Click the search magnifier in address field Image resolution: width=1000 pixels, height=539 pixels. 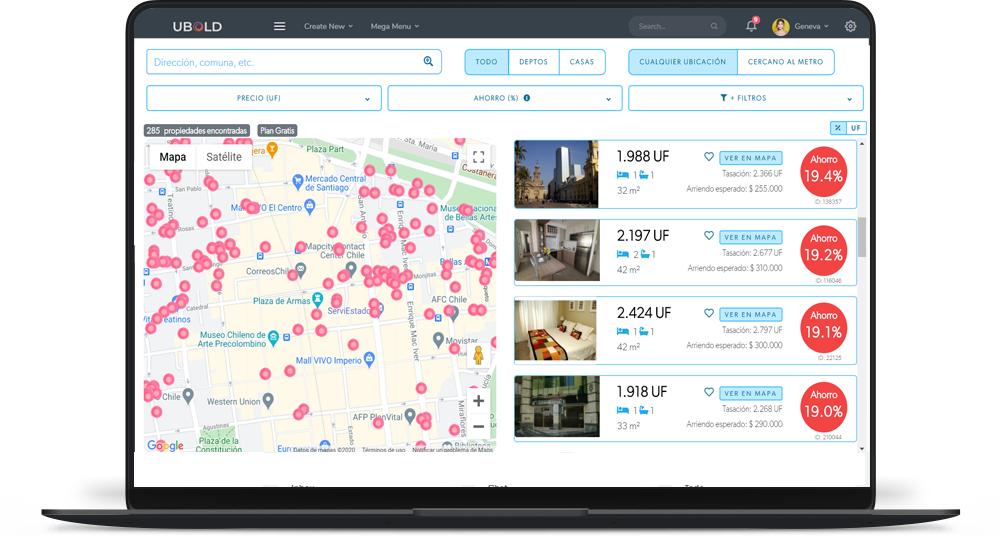pyautogui.click(x=428, y=61)
